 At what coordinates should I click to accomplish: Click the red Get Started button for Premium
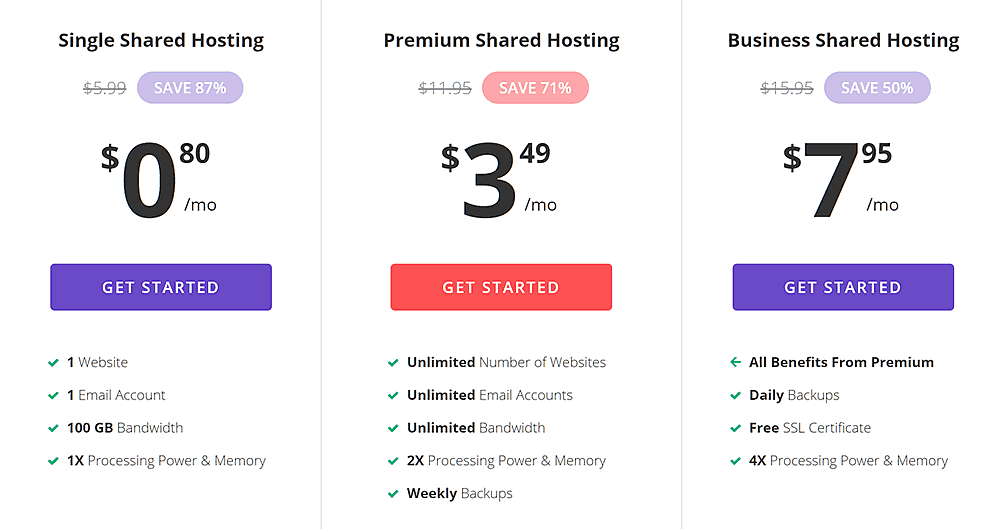click(501, 287)
